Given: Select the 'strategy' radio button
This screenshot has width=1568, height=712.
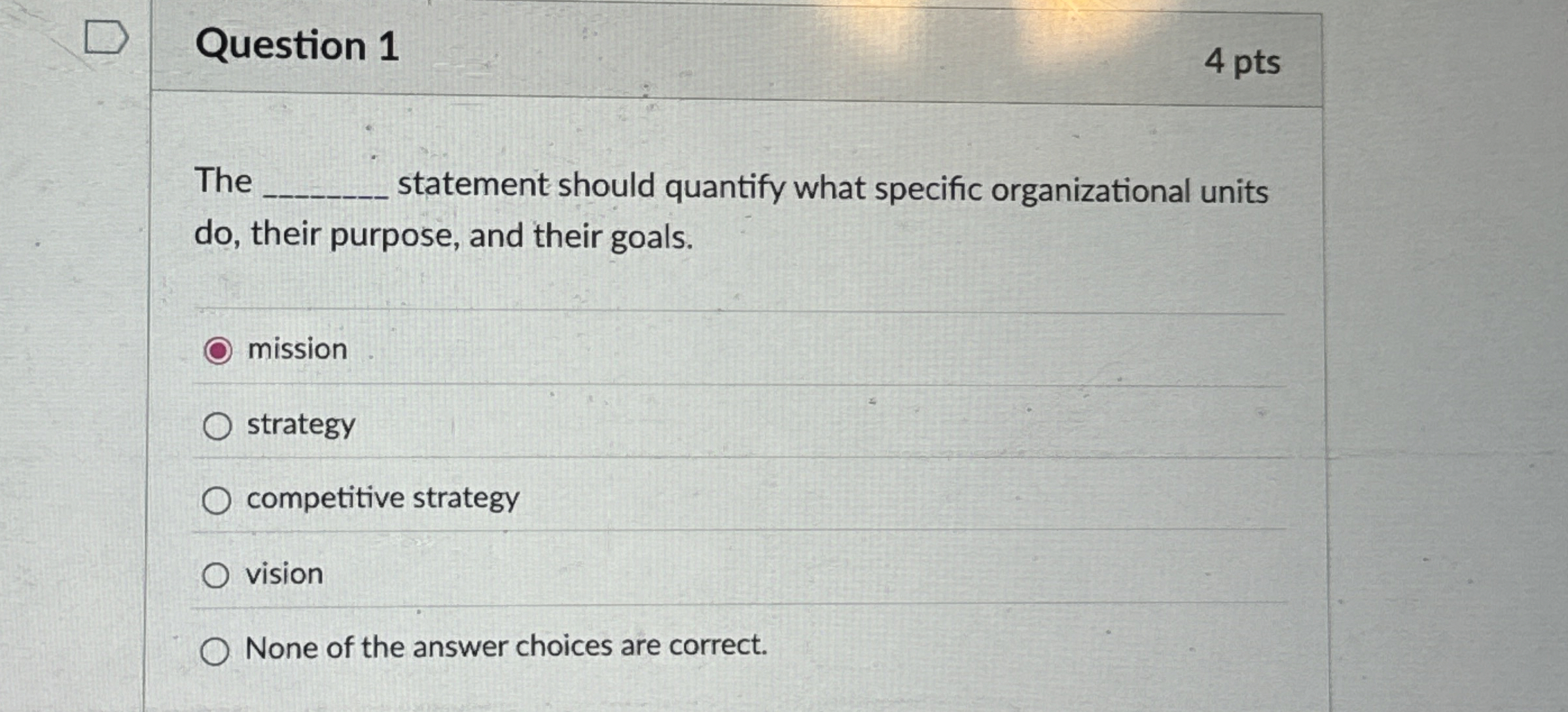Looking at the screenshot, I should click(219, 427).
